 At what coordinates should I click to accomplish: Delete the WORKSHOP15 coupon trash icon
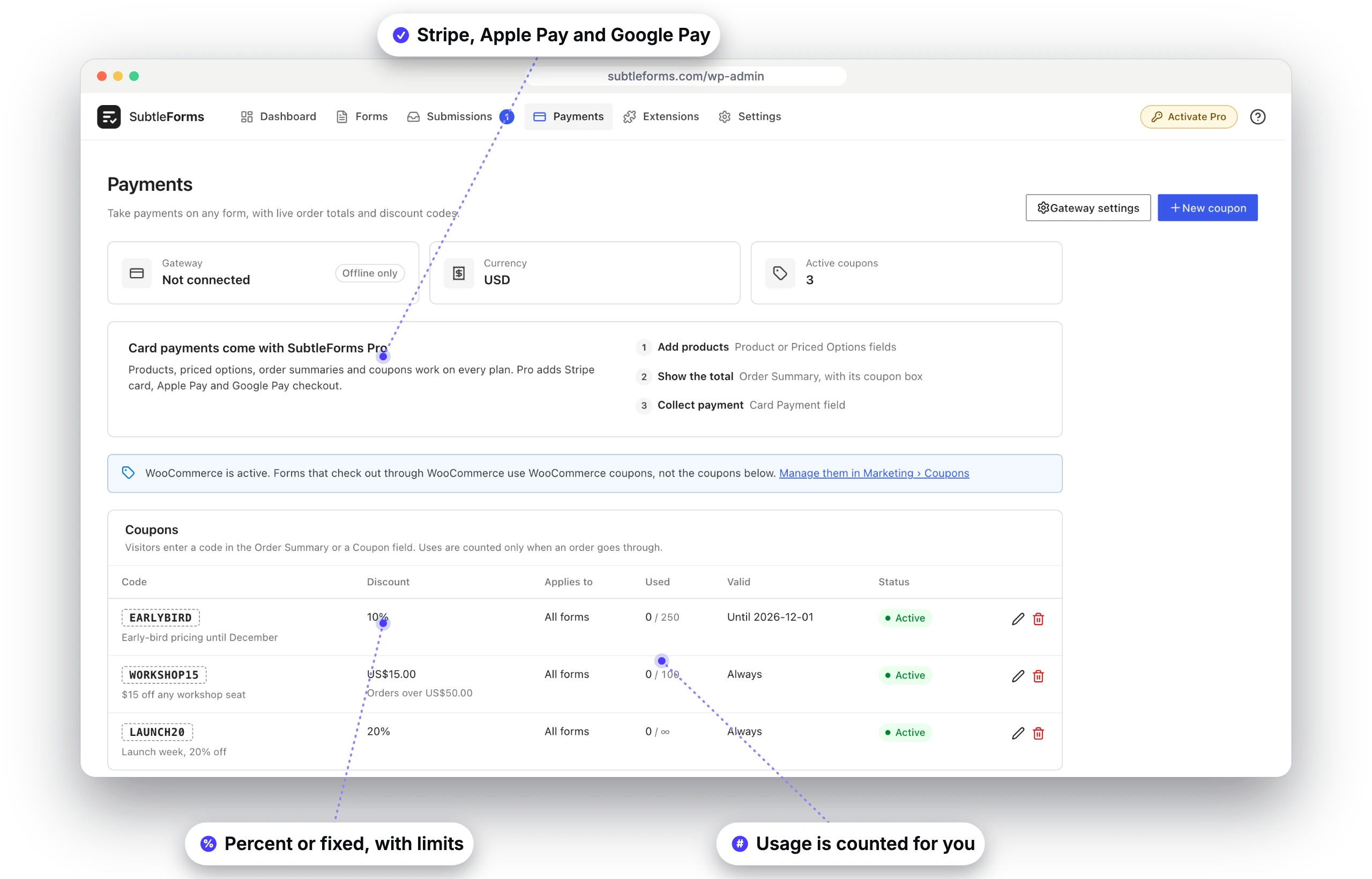[1038, 676]
